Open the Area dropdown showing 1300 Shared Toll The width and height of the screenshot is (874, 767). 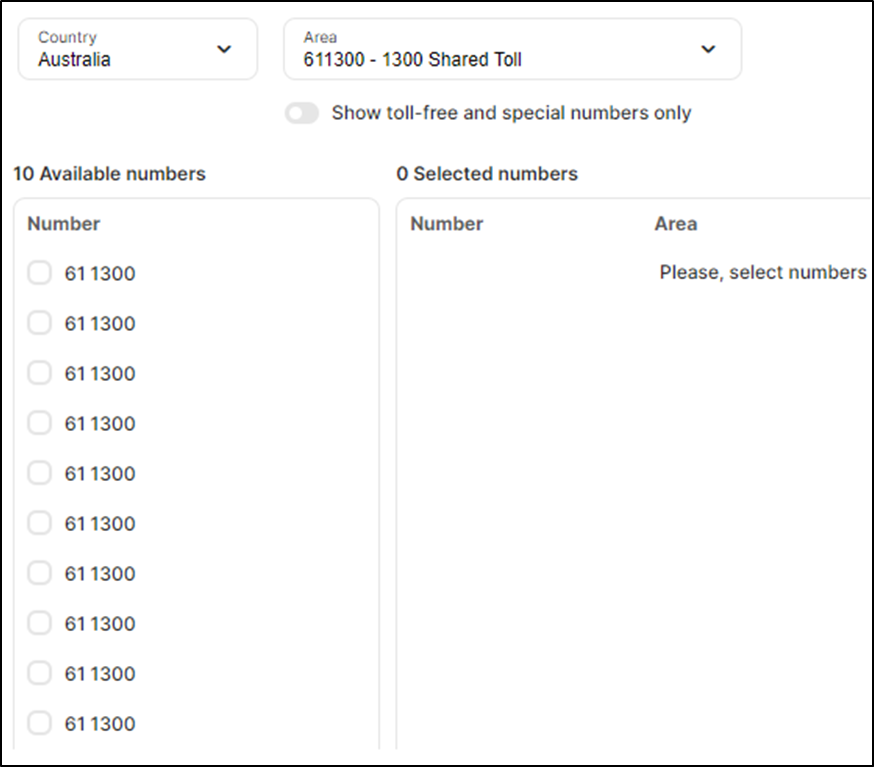coord(512,49)
